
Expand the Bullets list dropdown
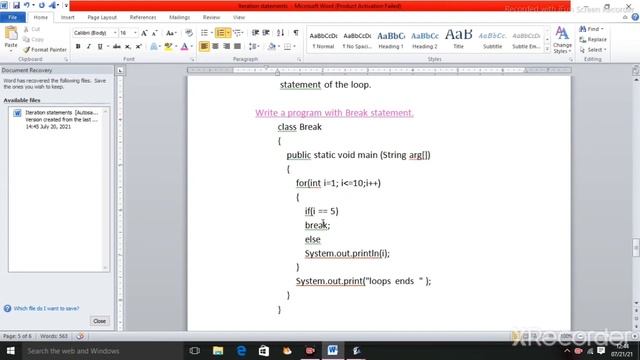212,33
